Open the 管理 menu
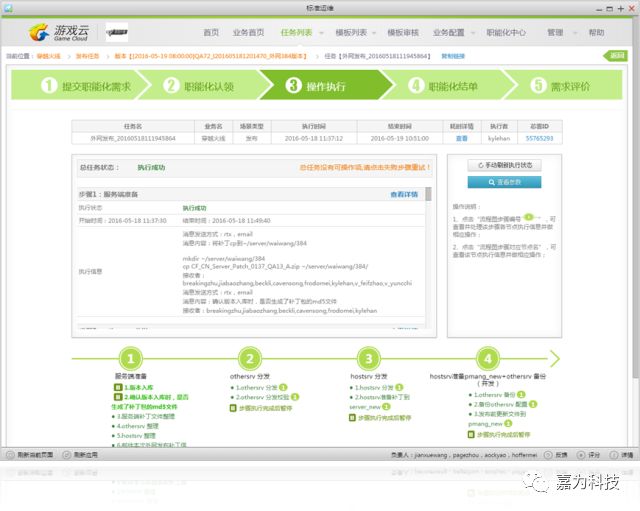 click(555, 33)
